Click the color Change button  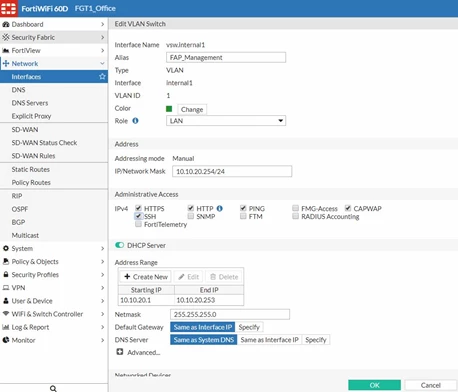point(192,109)
